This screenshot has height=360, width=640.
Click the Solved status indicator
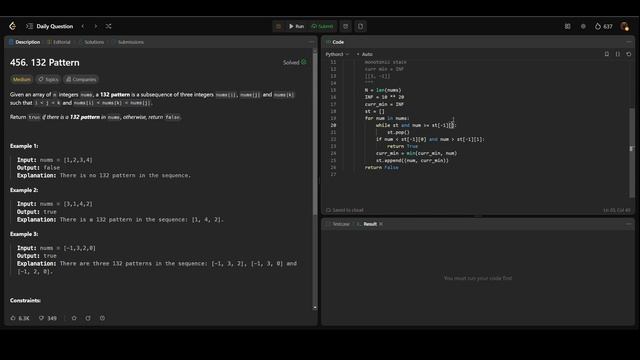click(x=294, y=62)
